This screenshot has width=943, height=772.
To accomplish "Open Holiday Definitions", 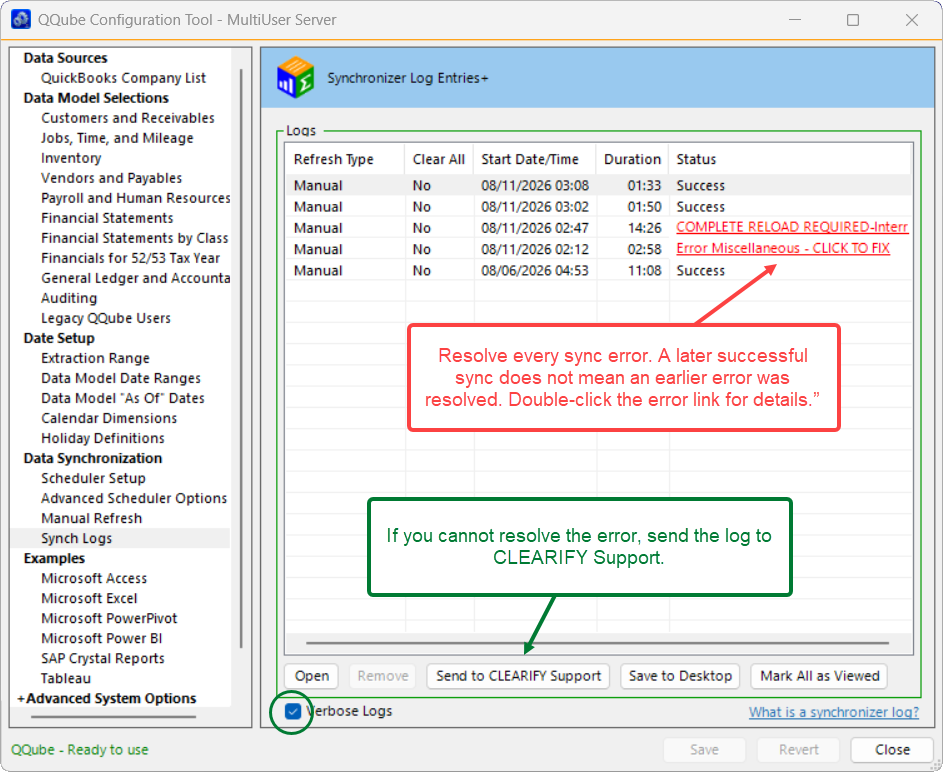I will click(x=103, y=438).
